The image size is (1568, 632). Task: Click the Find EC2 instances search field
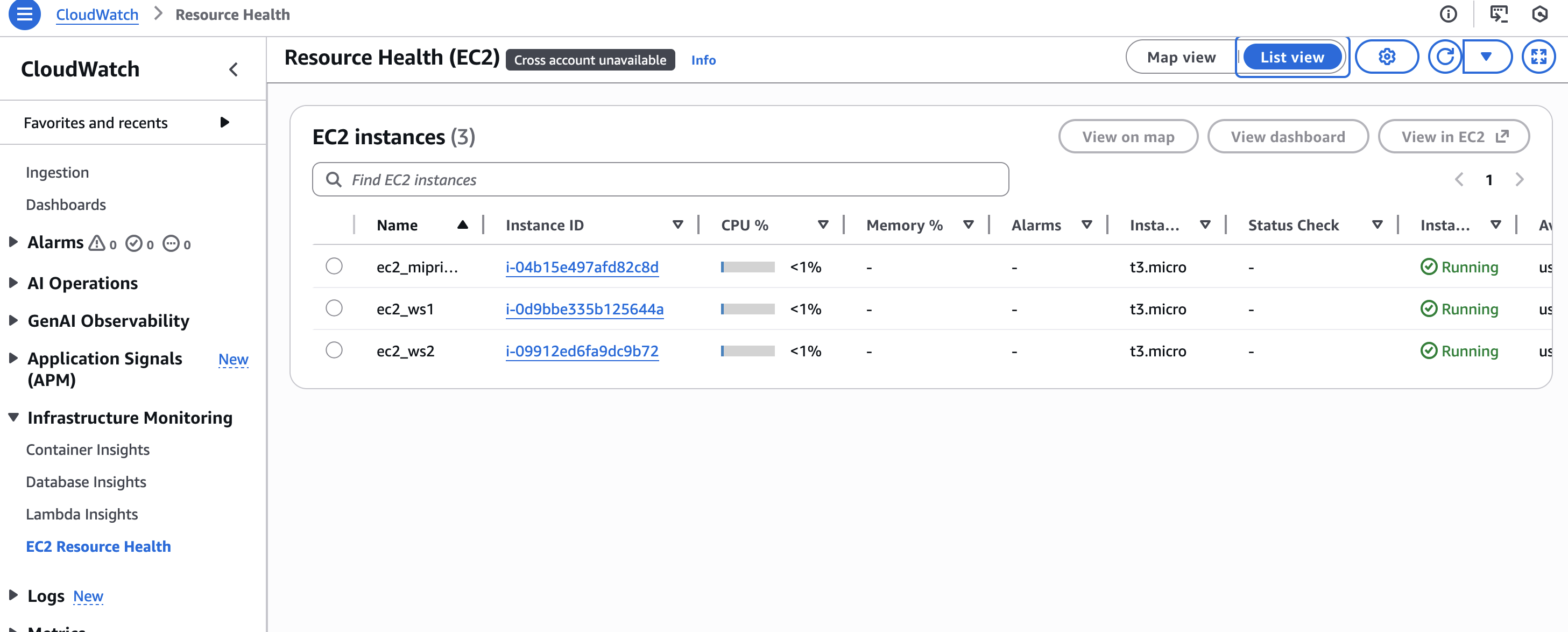click(660, 180)
